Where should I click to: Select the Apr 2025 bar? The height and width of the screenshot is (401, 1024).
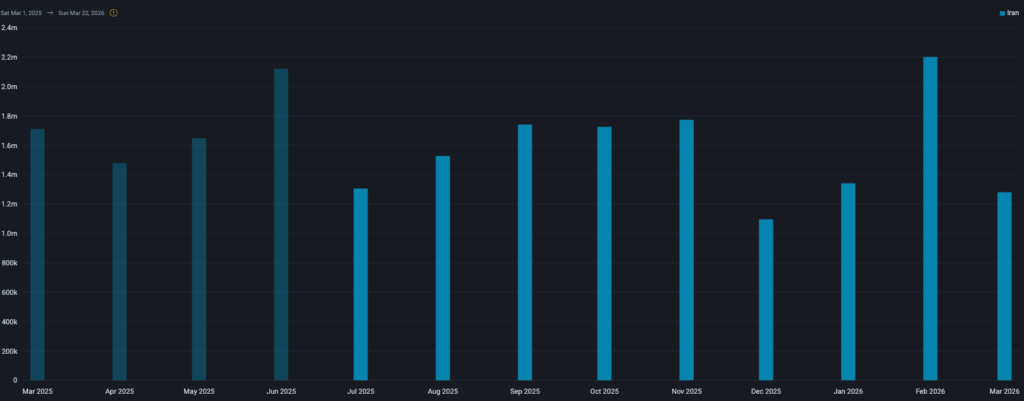(120, 272)
